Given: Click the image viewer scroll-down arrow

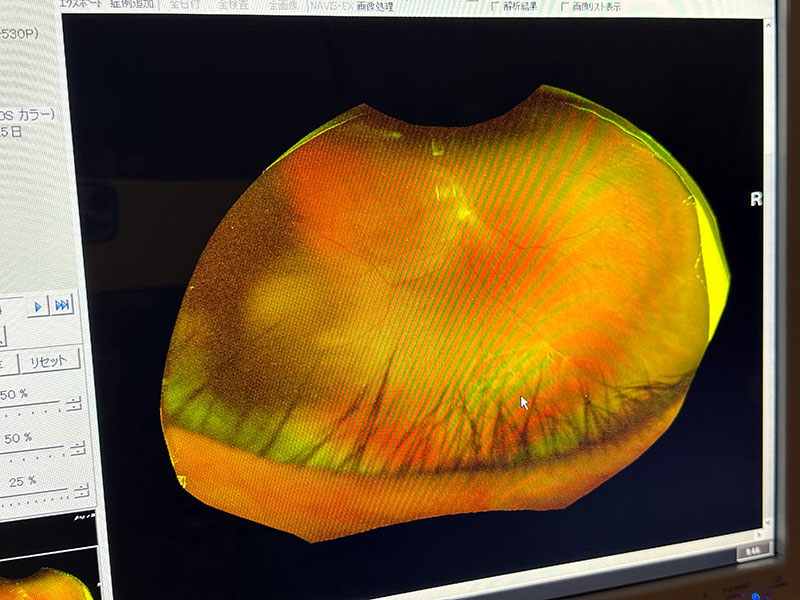Looking at the screenshot, I should [769, 522].
